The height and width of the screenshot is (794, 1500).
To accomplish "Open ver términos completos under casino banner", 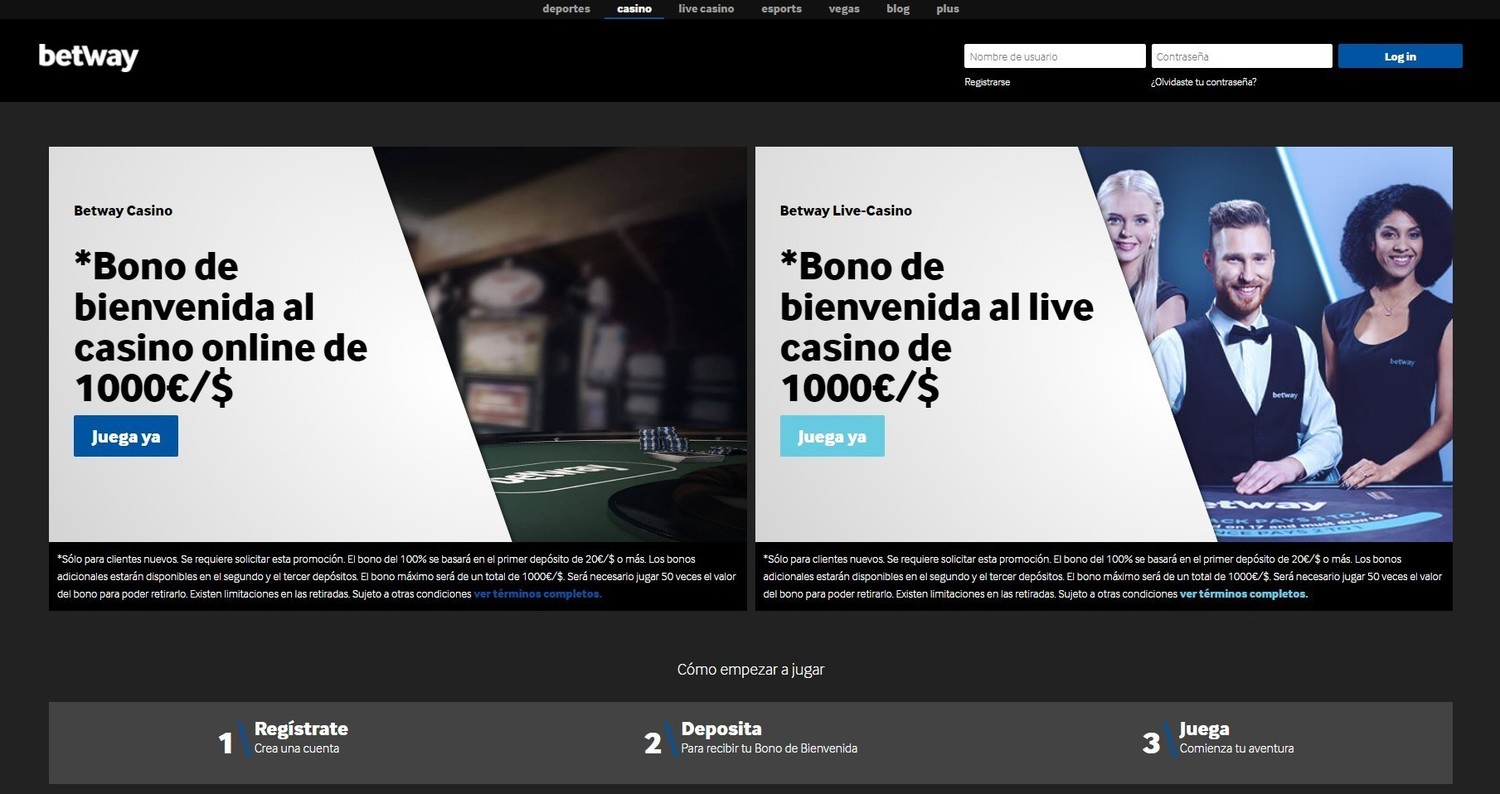I will (538, 594).
